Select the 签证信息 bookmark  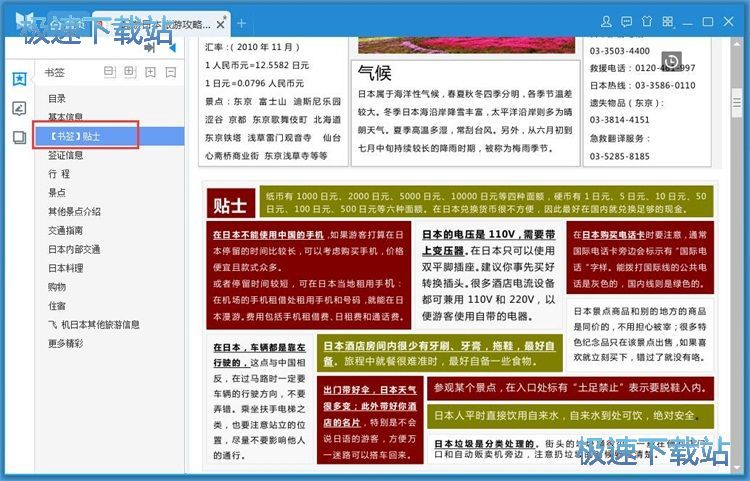[x=66, y=155]
